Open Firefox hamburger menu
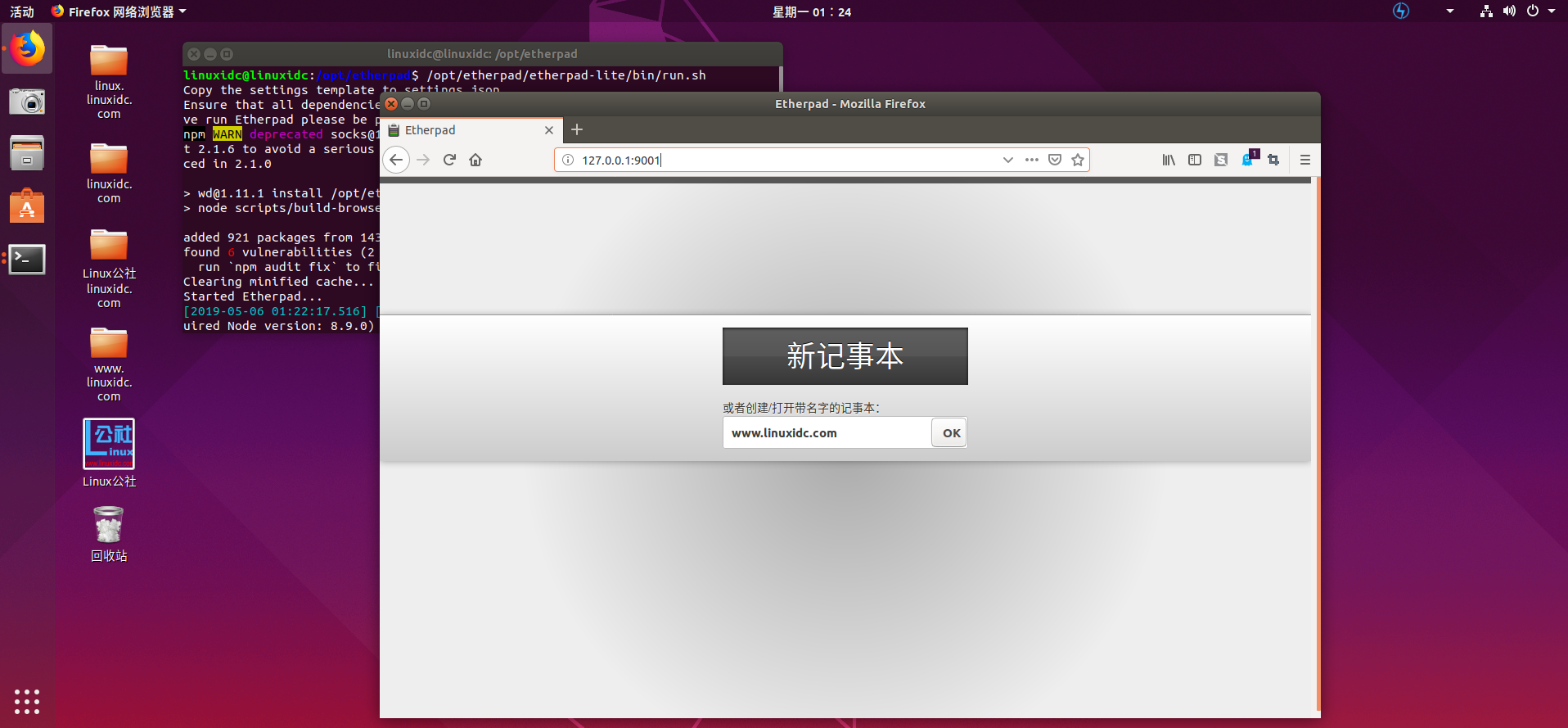This screenshot has height=728, width=1568. tap(1305, 160)
